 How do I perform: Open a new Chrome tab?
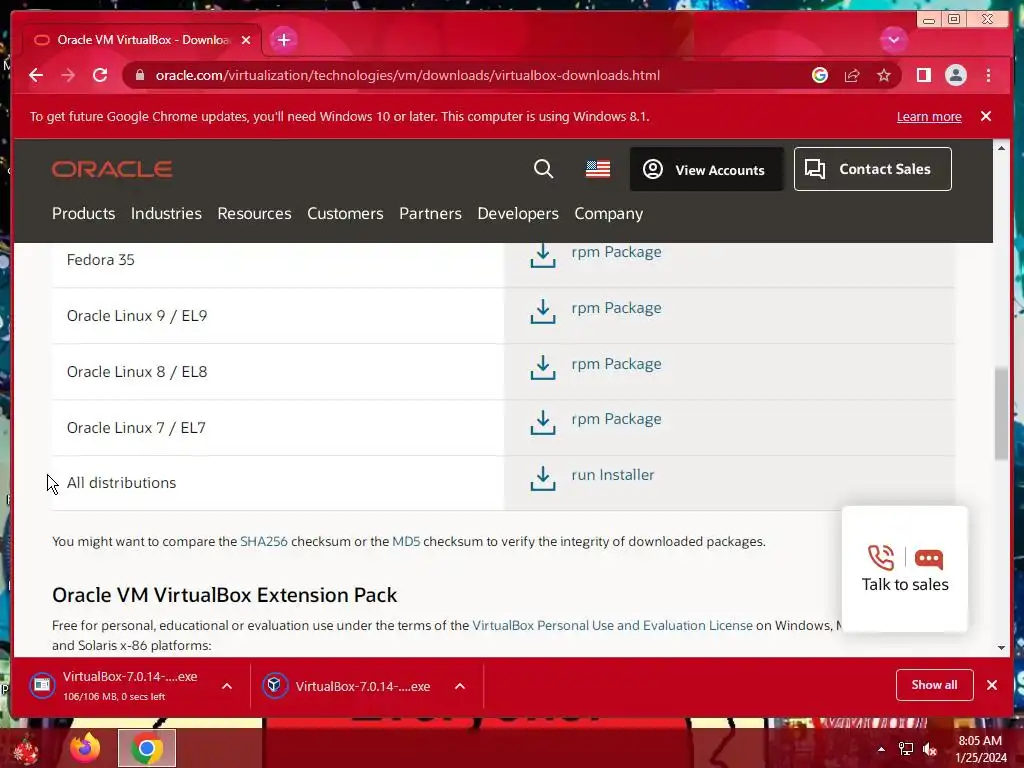(x=283, y=40)
